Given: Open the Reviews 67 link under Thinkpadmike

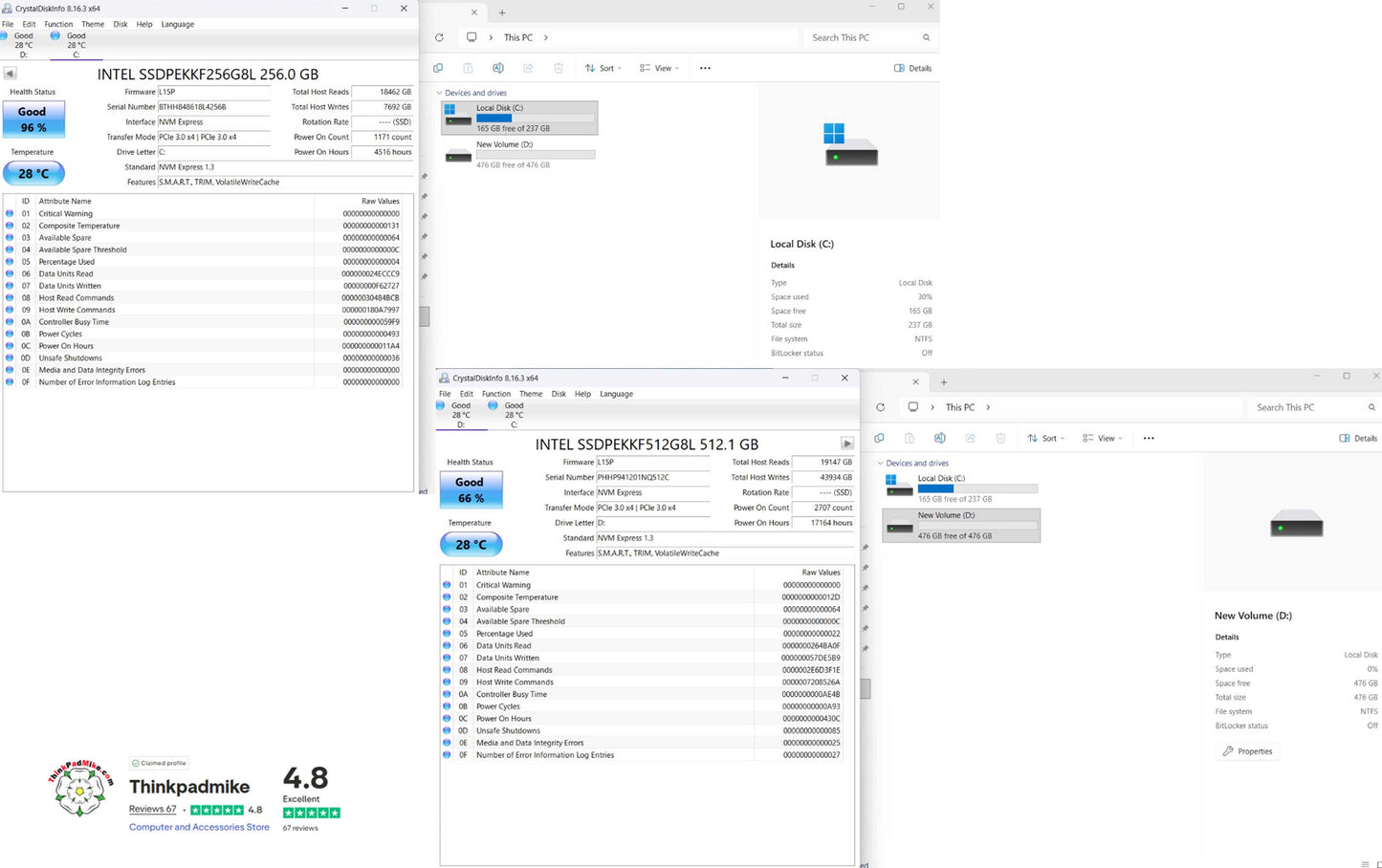Looking at the screenshot, I should pos(153,809).
